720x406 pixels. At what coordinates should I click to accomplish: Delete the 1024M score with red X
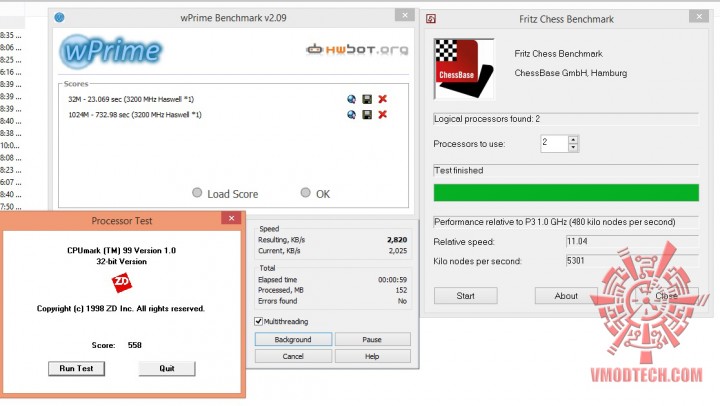(382, 114)
